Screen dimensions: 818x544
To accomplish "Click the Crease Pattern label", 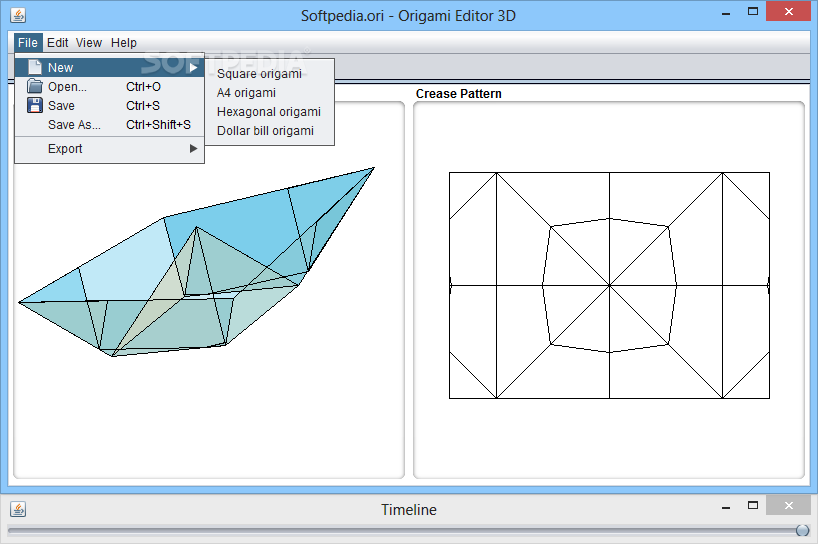I will [459, 94].
